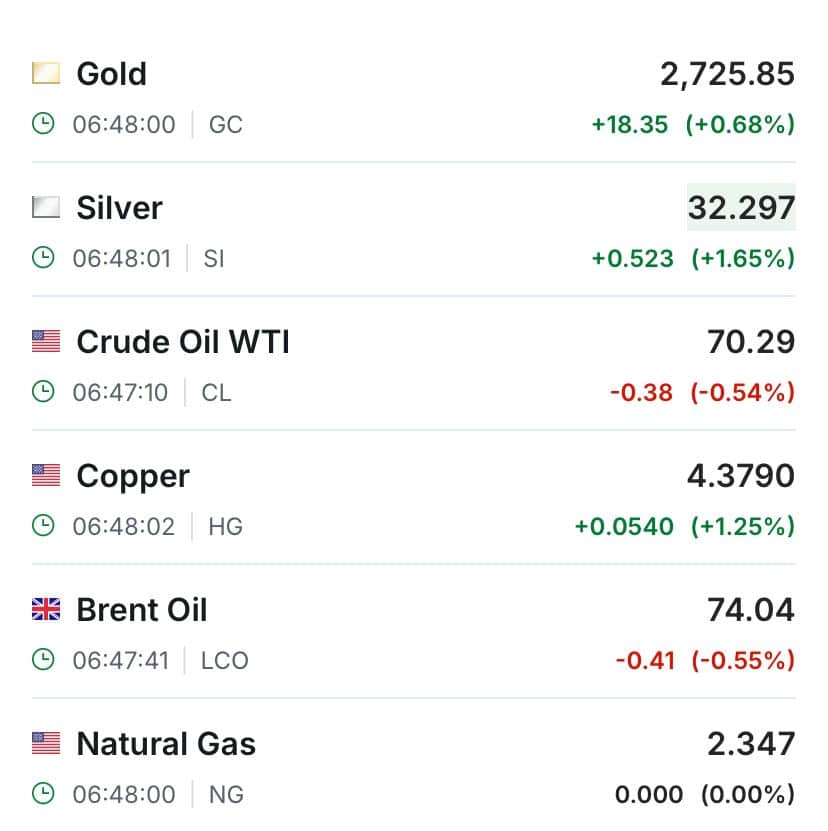Screen dimensions: 828x831
Task: Select the Copper commodity name
Action: click(x=133, y=477)
